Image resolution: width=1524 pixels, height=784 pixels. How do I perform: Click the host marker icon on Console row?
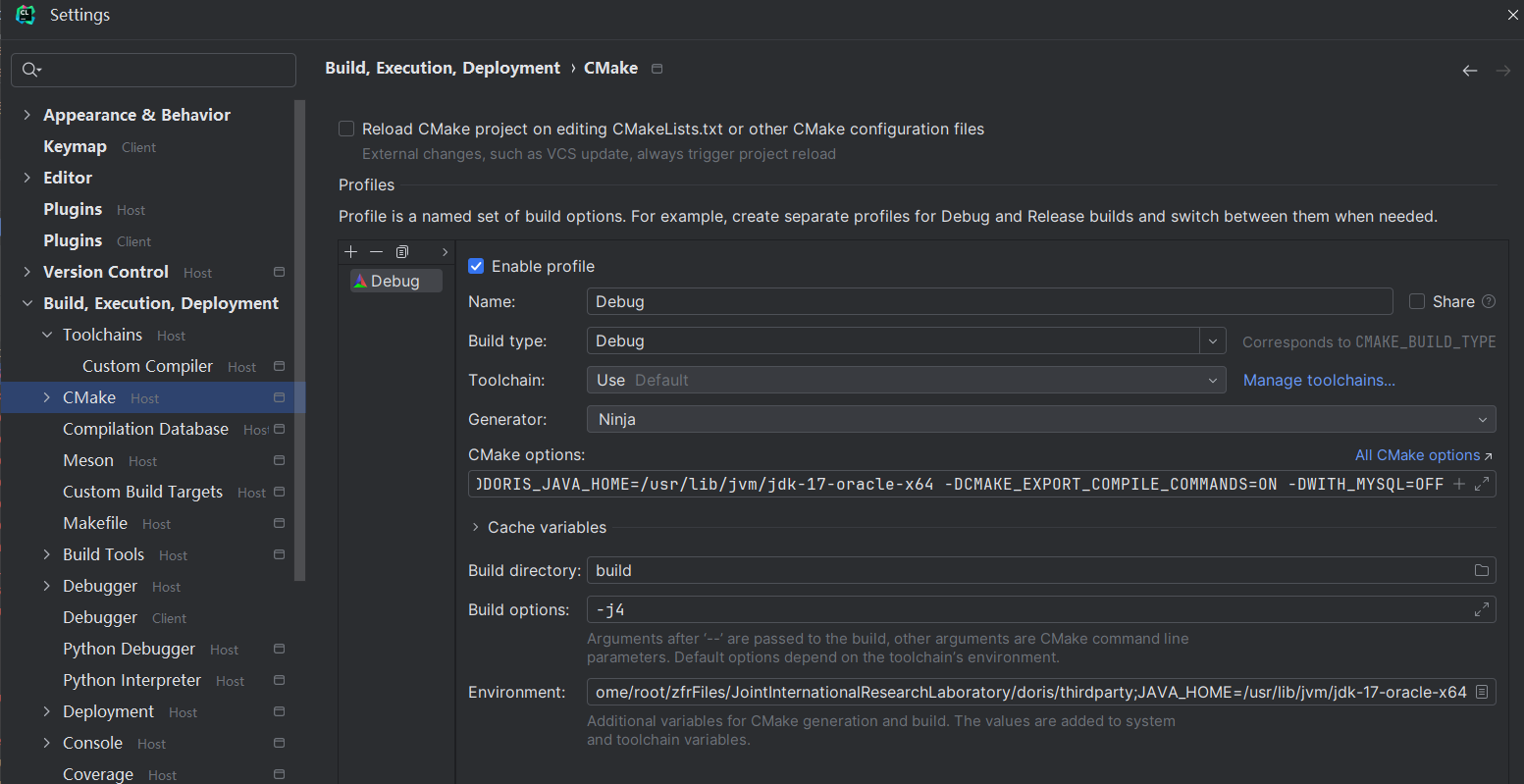[x=279, y=743]
